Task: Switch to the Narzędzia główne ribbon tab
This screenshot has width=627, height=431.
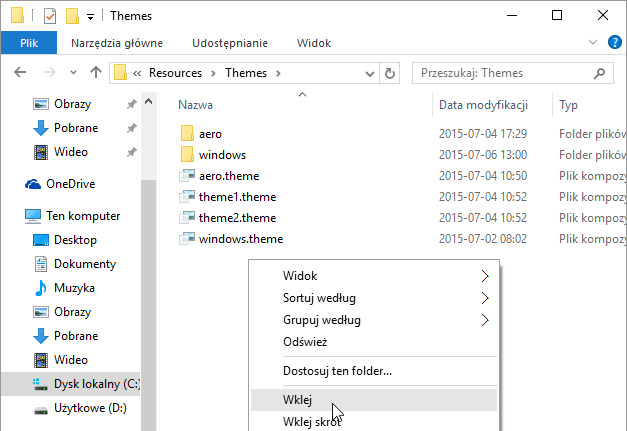Action: [x=117, y=43]
